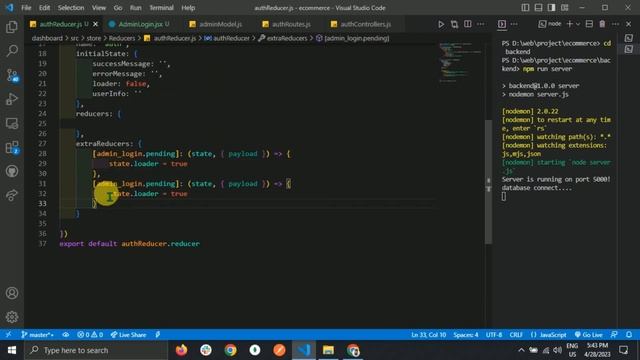This screenshot has width=640, height=360.
Task: Click the master branch in status bar
Action: (x=38, y=335)
